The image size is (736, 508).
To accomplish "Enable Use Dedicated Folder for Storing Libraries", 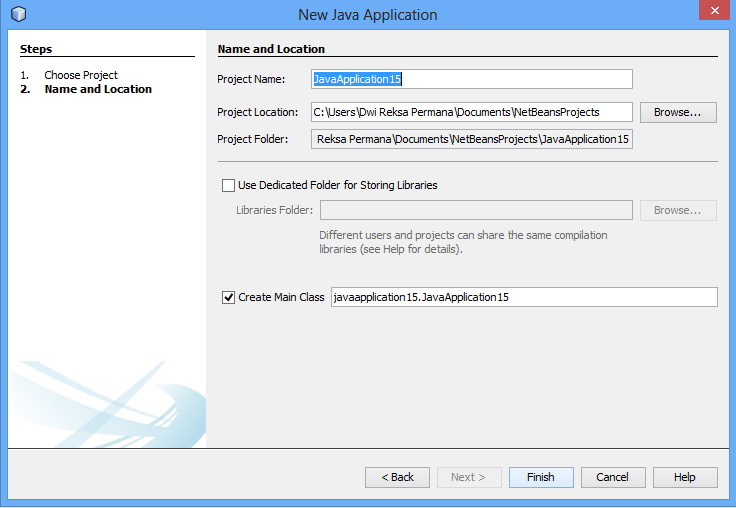I will tap(228, 185).
